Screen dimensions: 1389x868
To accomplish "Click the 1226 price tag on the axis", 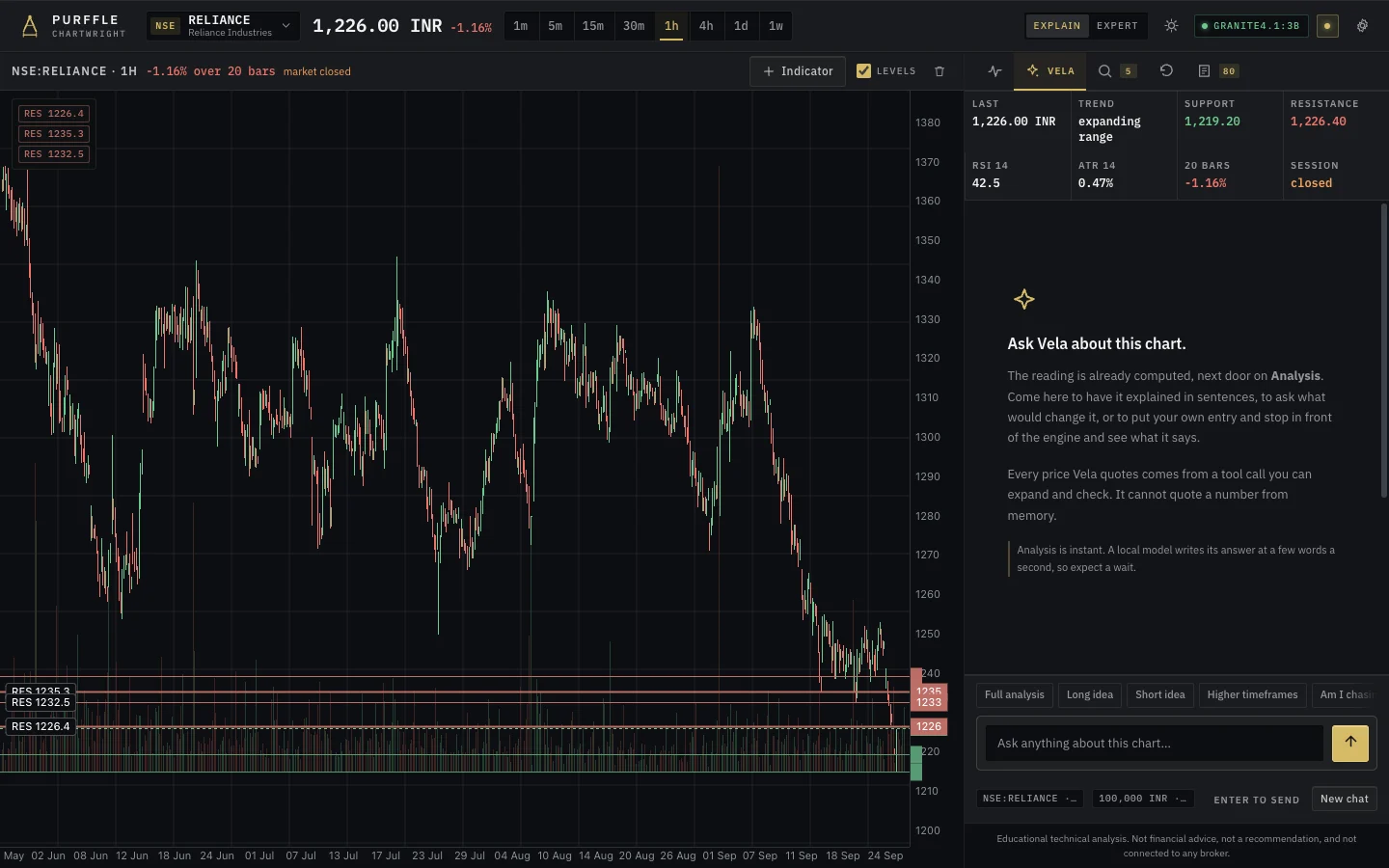I will pyautogui.click(x=929, y=727).
